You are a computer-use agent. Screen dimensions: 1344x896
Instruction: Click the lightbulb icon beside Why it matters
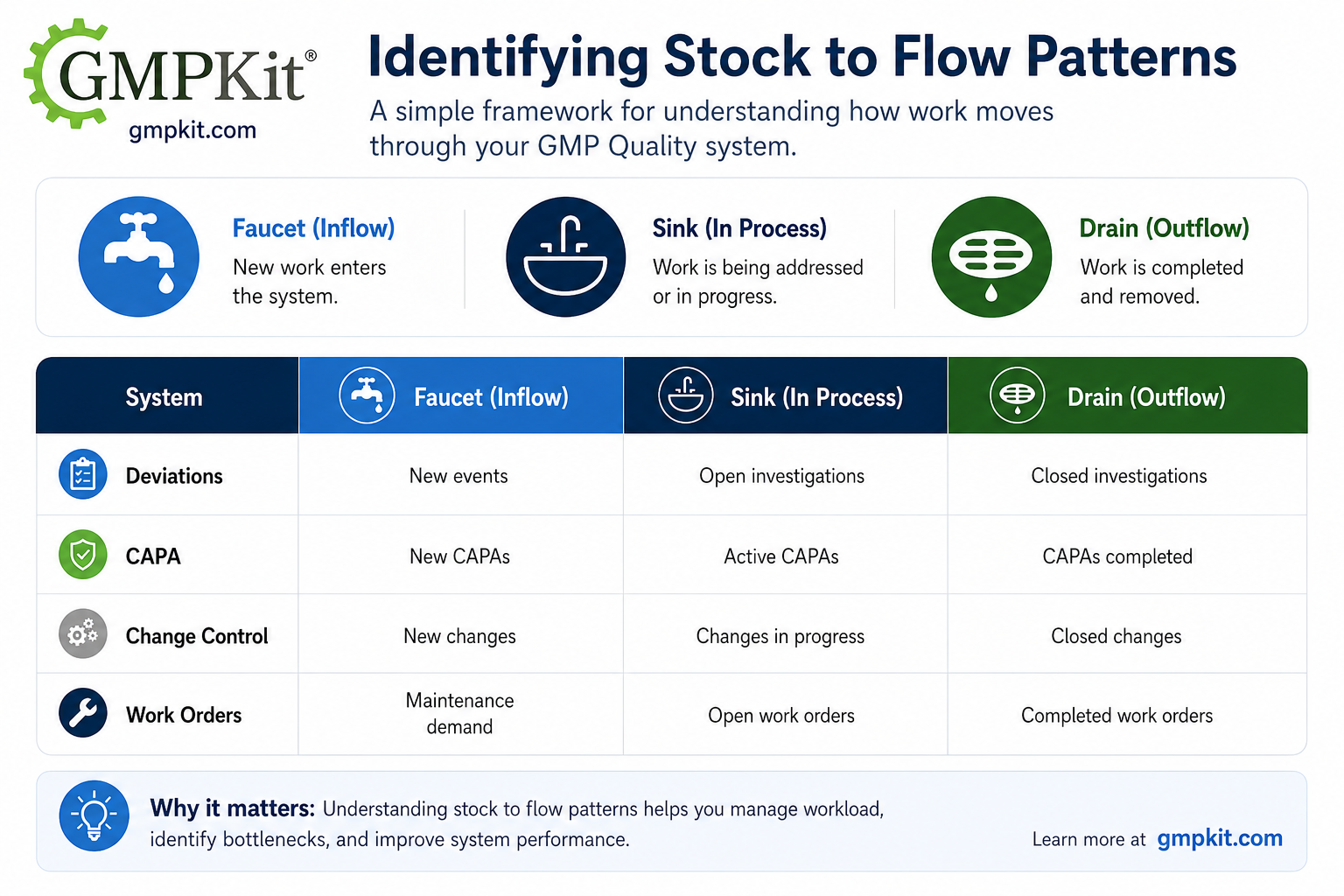click(94, 816)
